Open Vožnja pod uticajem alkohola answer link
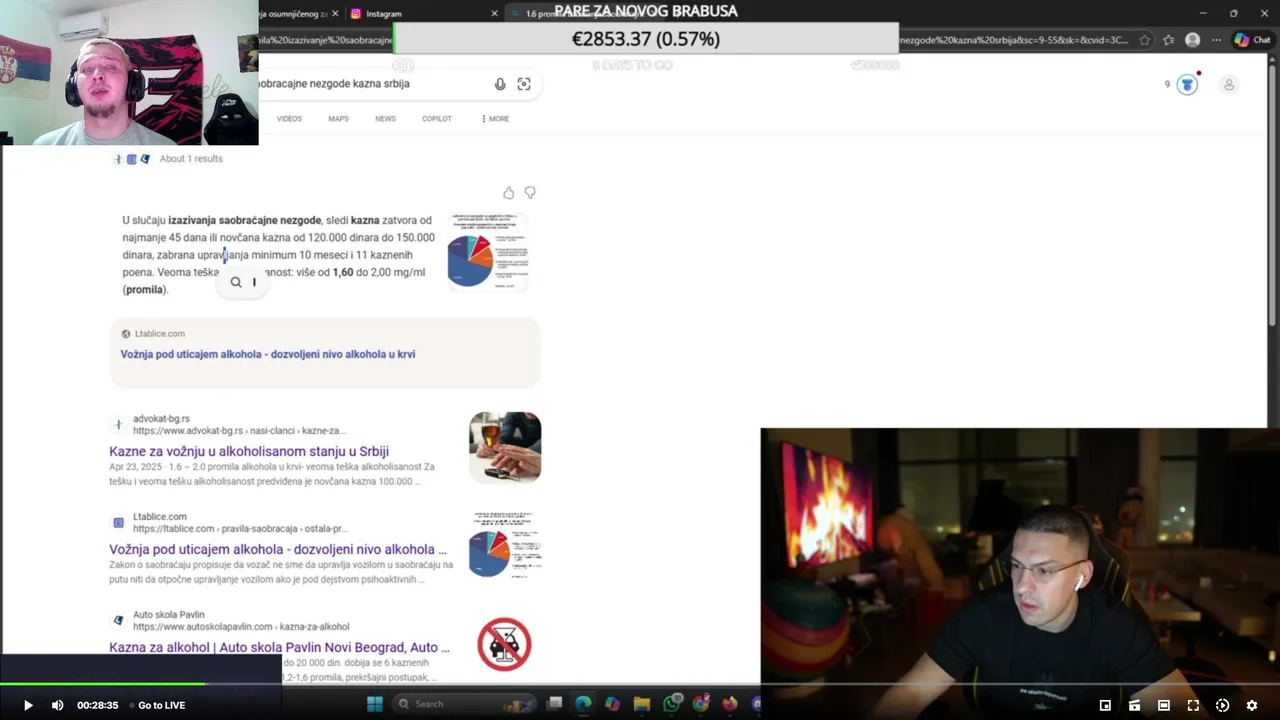This screenshot has height=720, width=1280. (x=268, y=354)
